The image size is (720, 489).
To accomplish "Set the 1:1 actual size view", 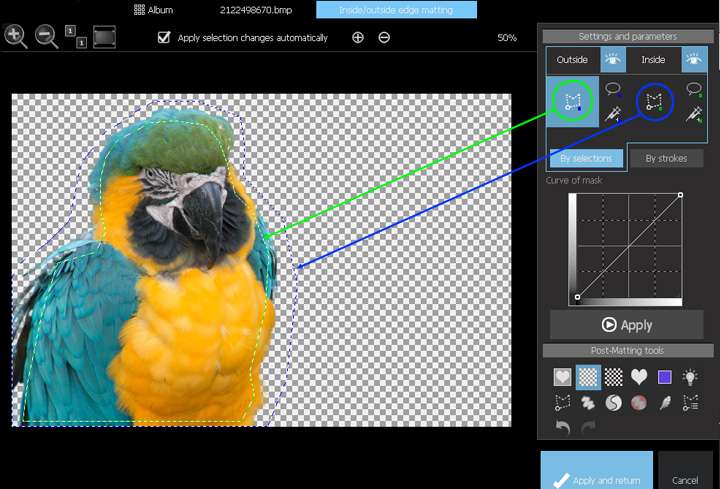I will coord(76,37).
